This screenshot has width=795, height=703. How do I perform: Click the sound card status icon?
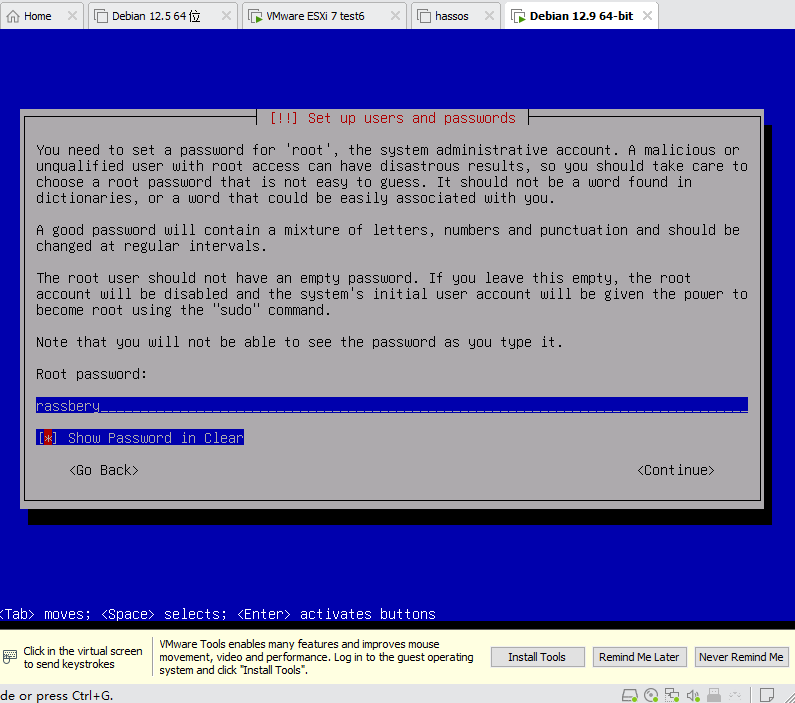(693, 695)
